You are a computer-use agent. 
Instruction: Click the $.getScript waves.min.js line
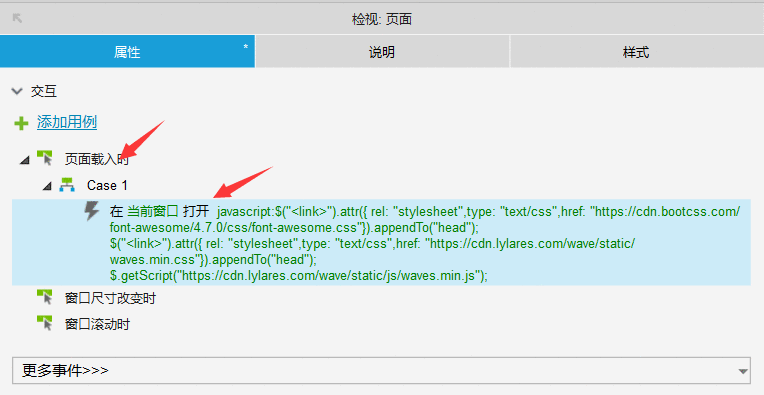pyautogui.click(x=299, y=276)
